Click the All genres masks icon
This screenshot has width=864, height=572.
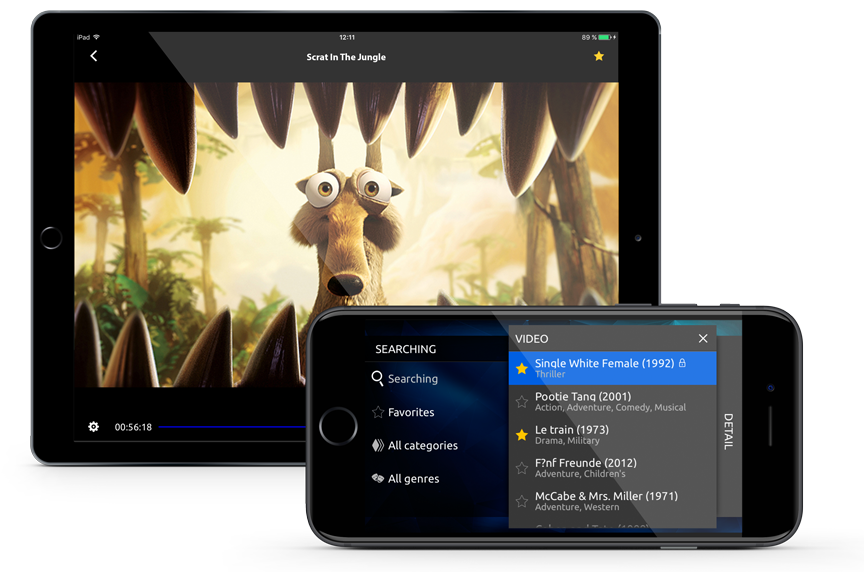tap(378, 478)
